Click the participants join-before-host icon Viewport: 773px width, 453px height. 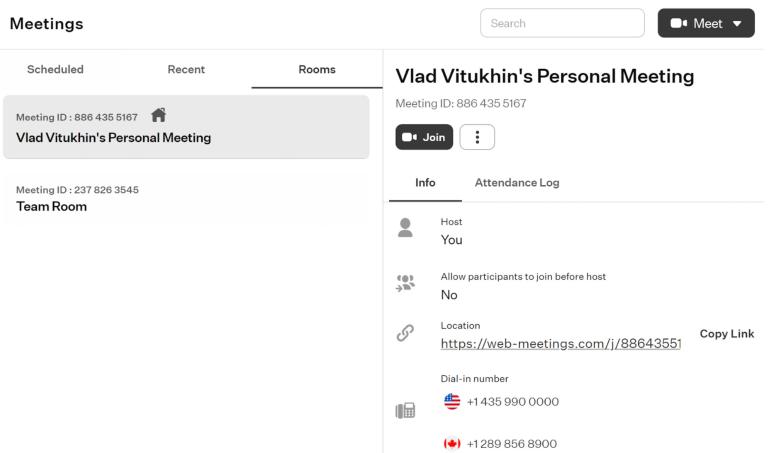[x=405, y=283]
